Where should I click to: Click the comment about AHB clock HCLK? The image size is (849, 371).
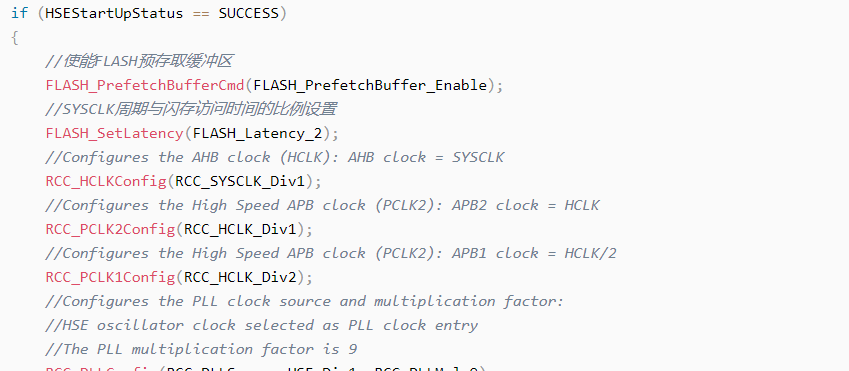coord(275,157)
